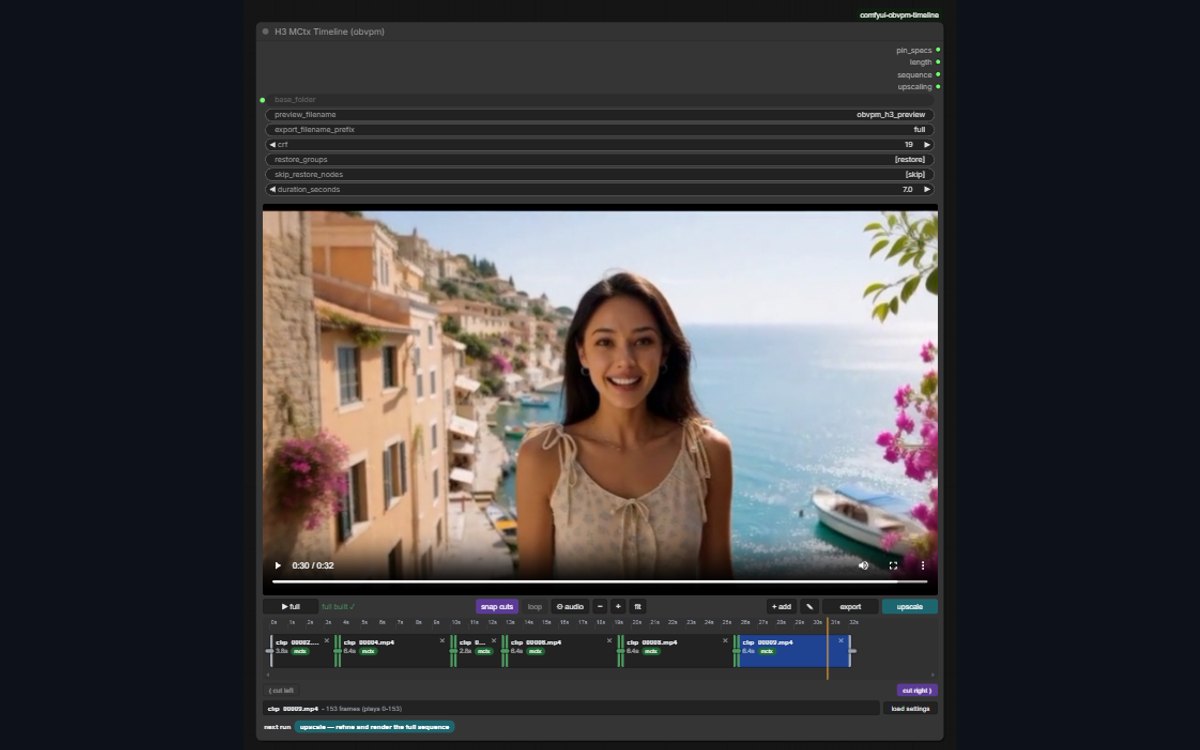Click the 20s mark on timeline ruler
This screenshot has height=750, width=1200.
click(637, 622)
